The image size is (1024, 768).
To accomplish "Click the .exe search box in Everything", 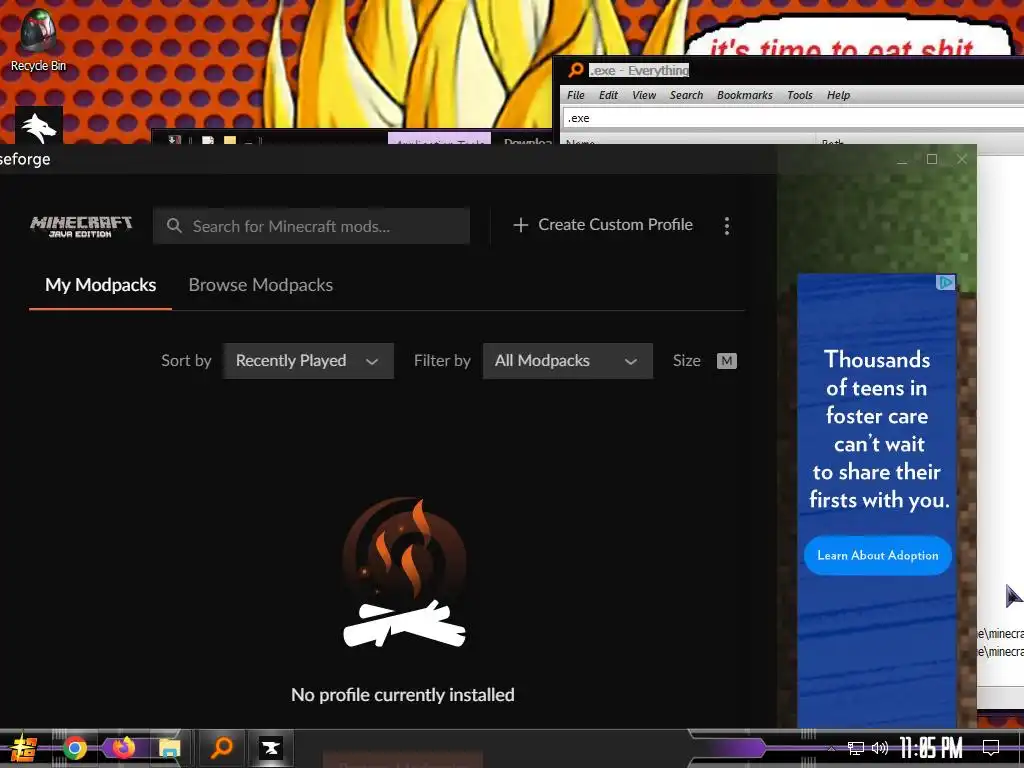I will 793,118.
